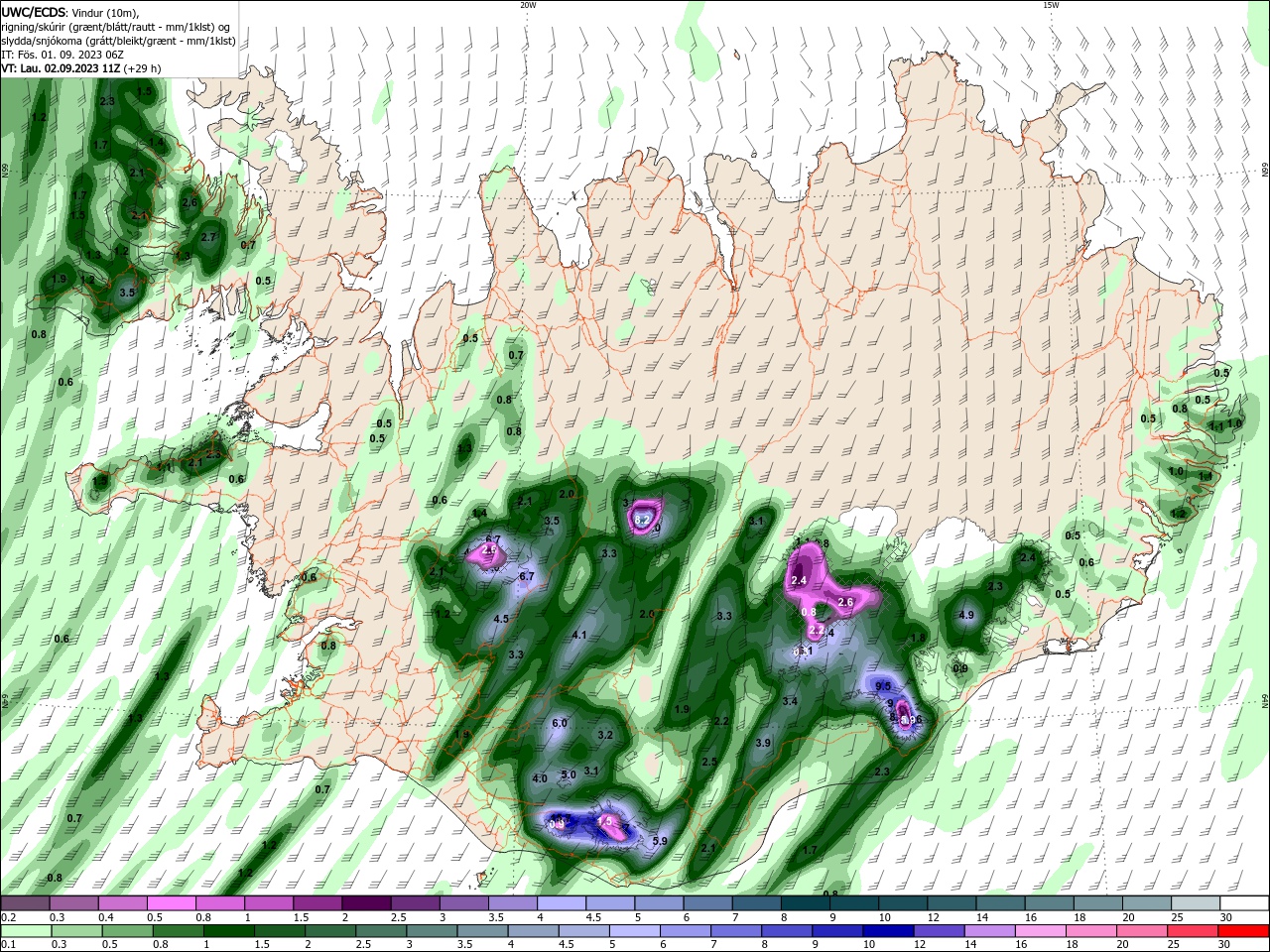Click the 4.9 precipitation value on the map
The height and width of the screenshot is (952, 1270).
coord(966,615)
